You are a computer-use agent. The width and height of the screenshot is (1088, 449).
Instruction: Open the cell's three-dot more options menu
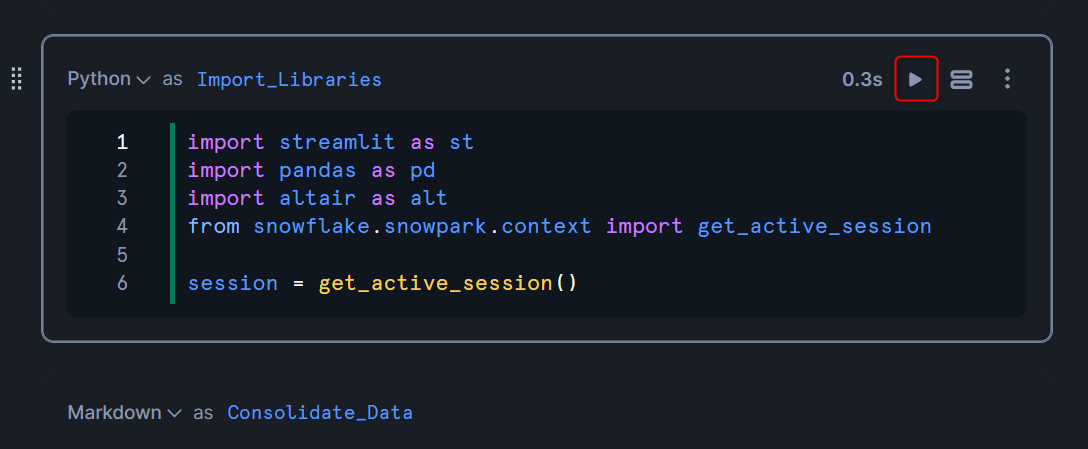point(1008,79)
